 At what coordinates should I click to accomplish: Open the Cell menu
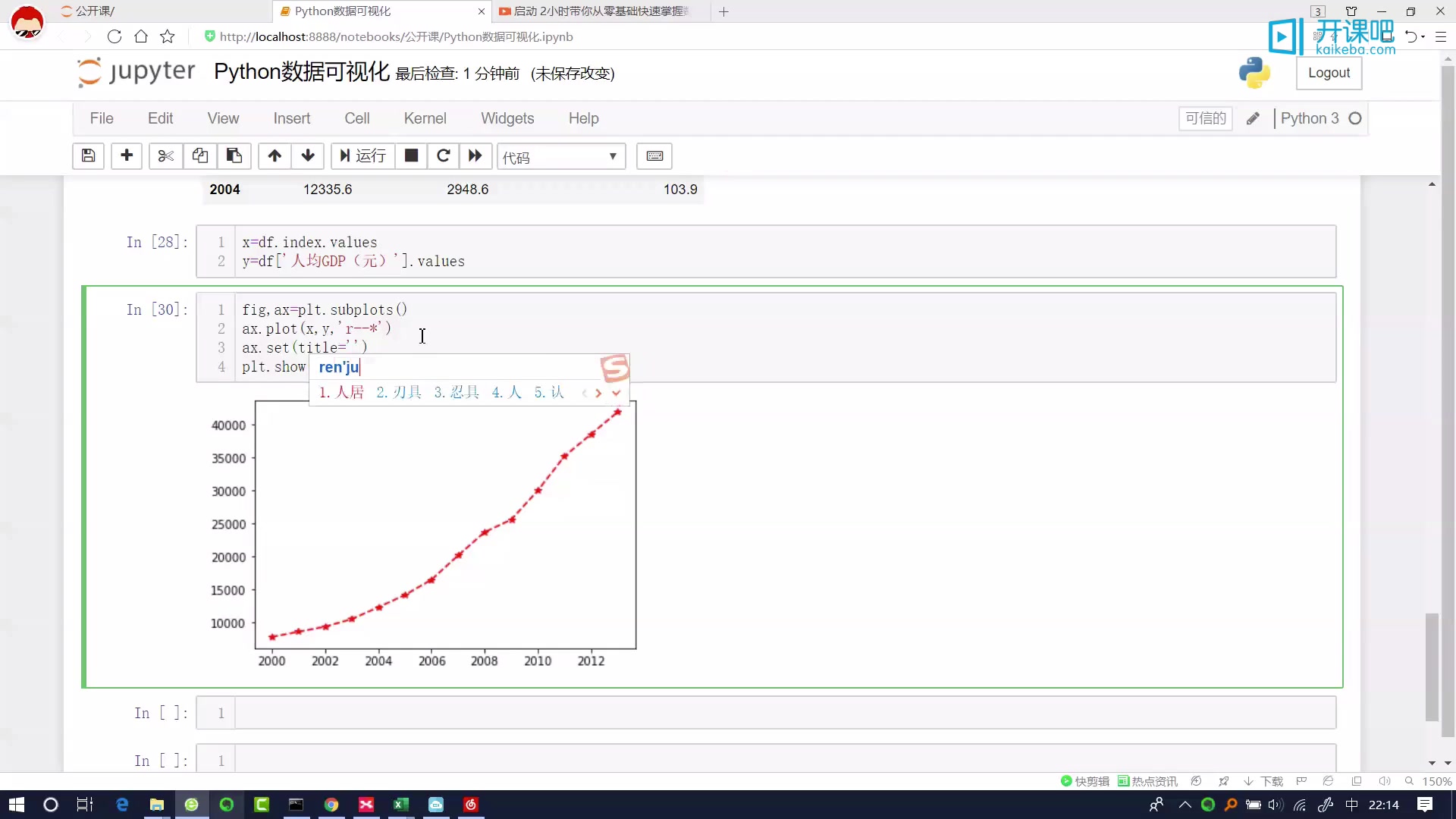(356, 118)
